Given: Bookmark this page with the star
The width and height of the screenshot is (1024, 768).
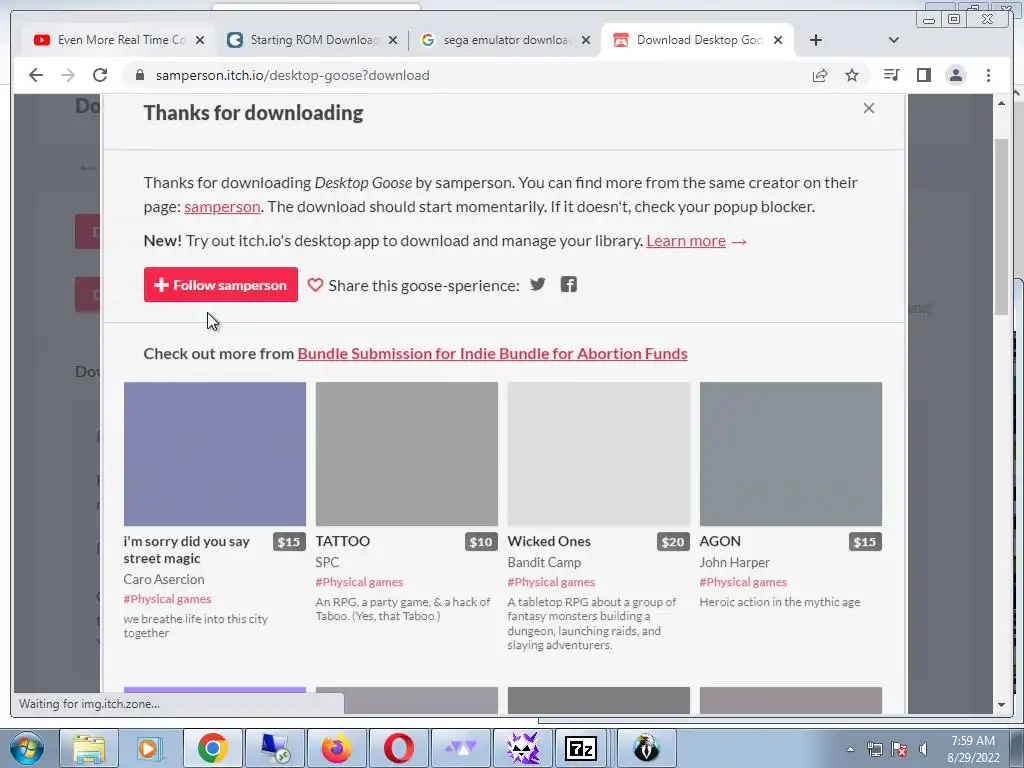Looking at the screenshot, I should (x=852, y=75).
